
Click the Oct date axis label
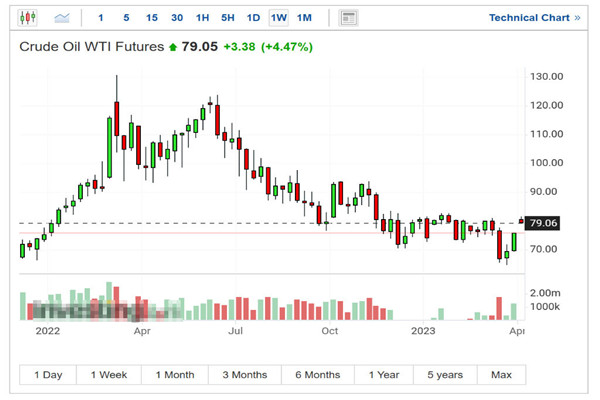tap(329, 331)
